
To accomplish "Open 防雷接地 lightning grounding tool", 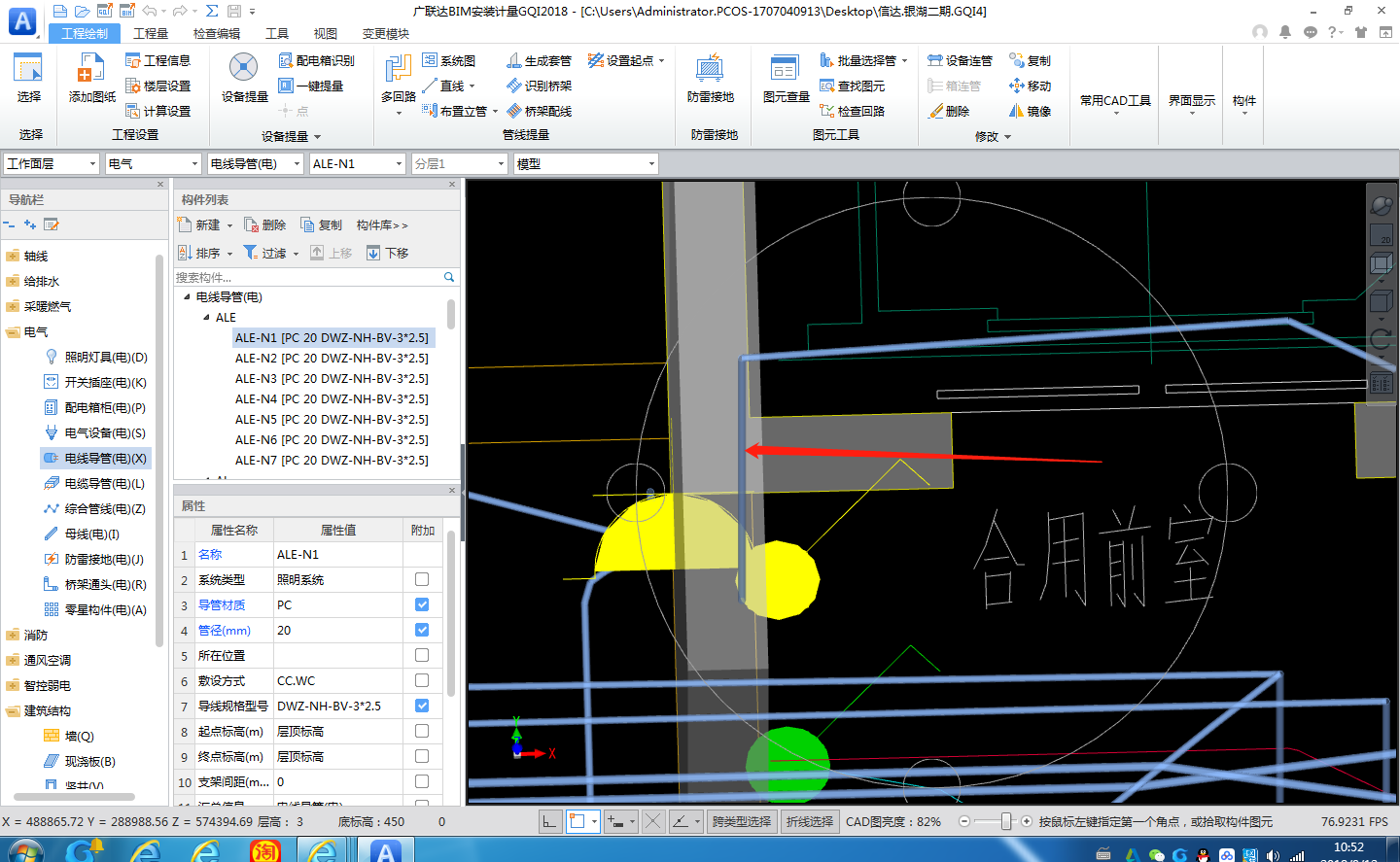I will point(710,79).
